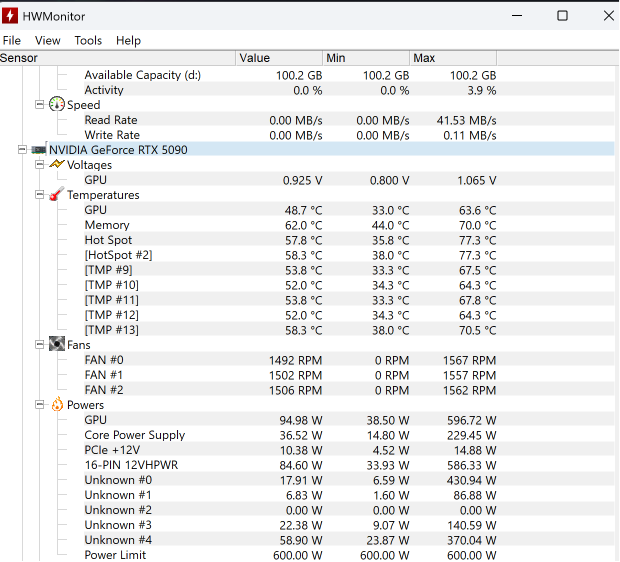
Task: Select the Fans group label
Action: tap(79, 345)
